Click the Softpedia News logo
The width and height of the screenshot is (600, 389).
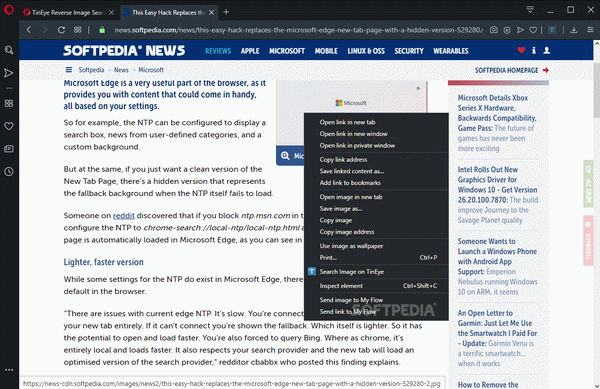(124, 50)
